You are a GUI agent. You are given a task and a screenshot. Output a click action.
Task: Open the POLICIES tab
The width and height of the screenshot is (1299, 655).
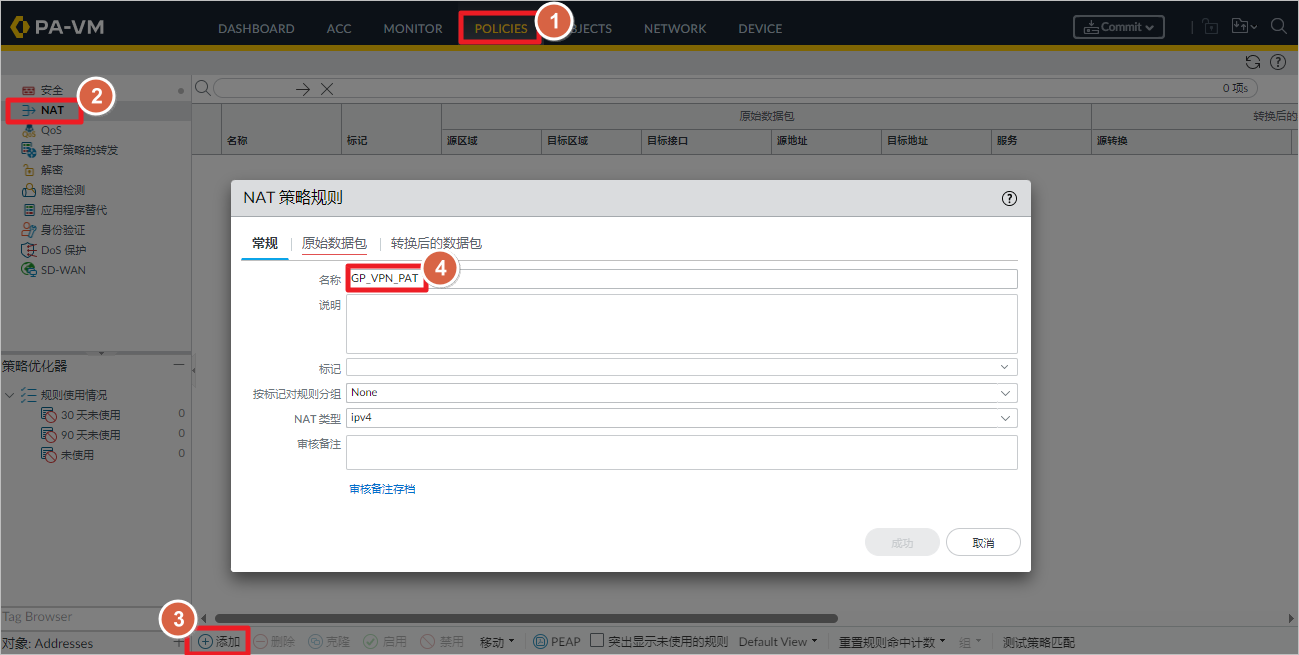coord(501,28)
